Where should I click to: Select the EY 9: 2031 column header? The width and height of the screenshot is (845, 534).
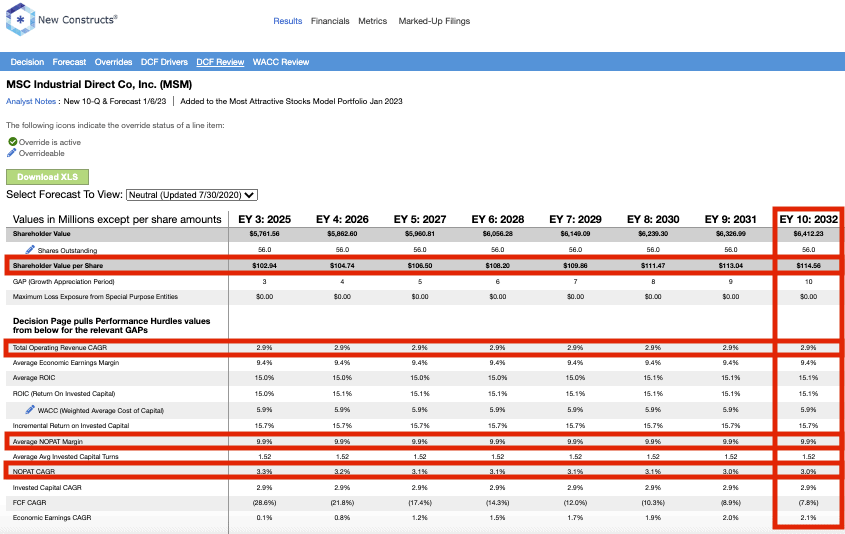point(731,219)
